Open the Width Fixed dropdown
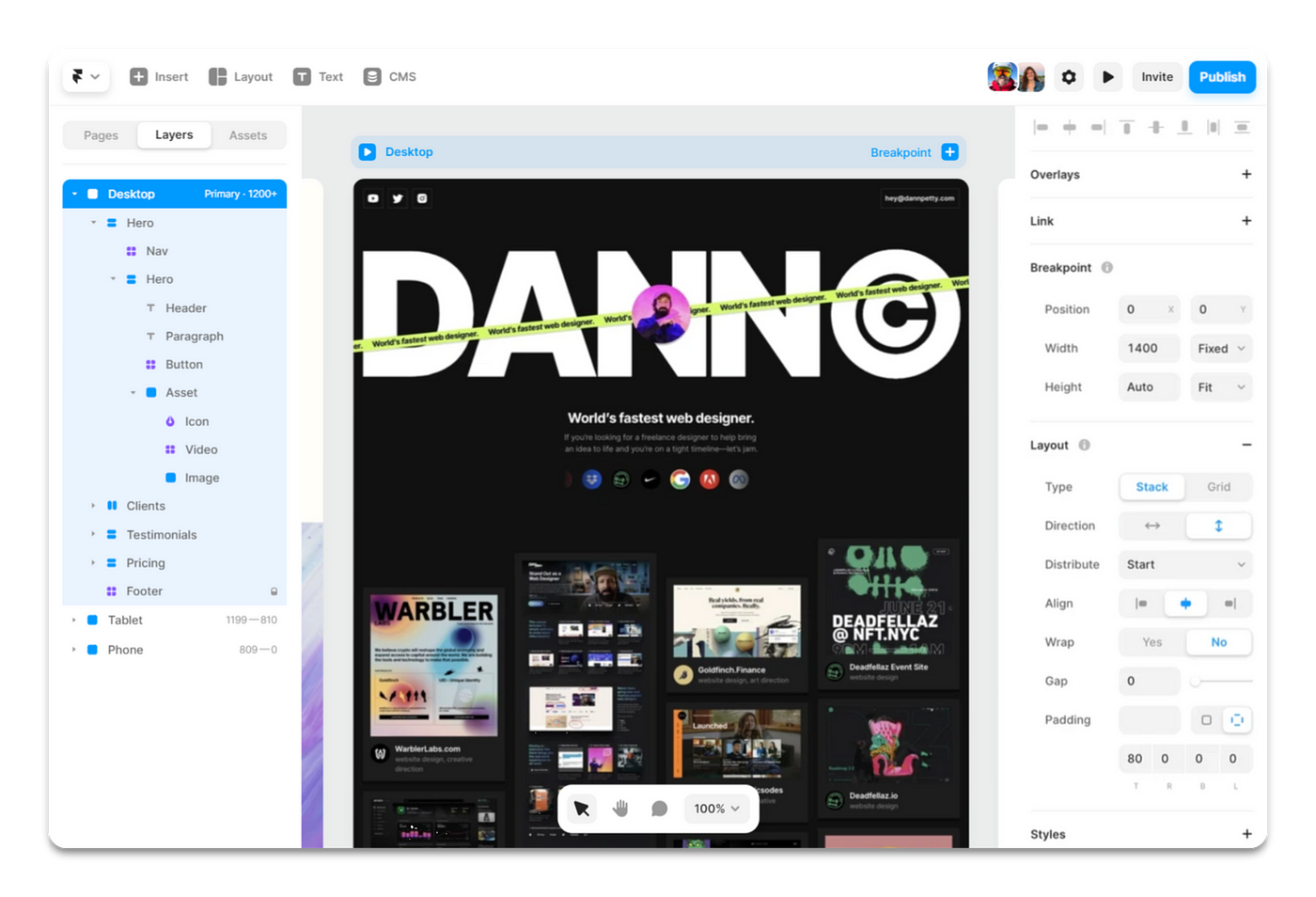The image size is (1316, 897). [1220, 348]
